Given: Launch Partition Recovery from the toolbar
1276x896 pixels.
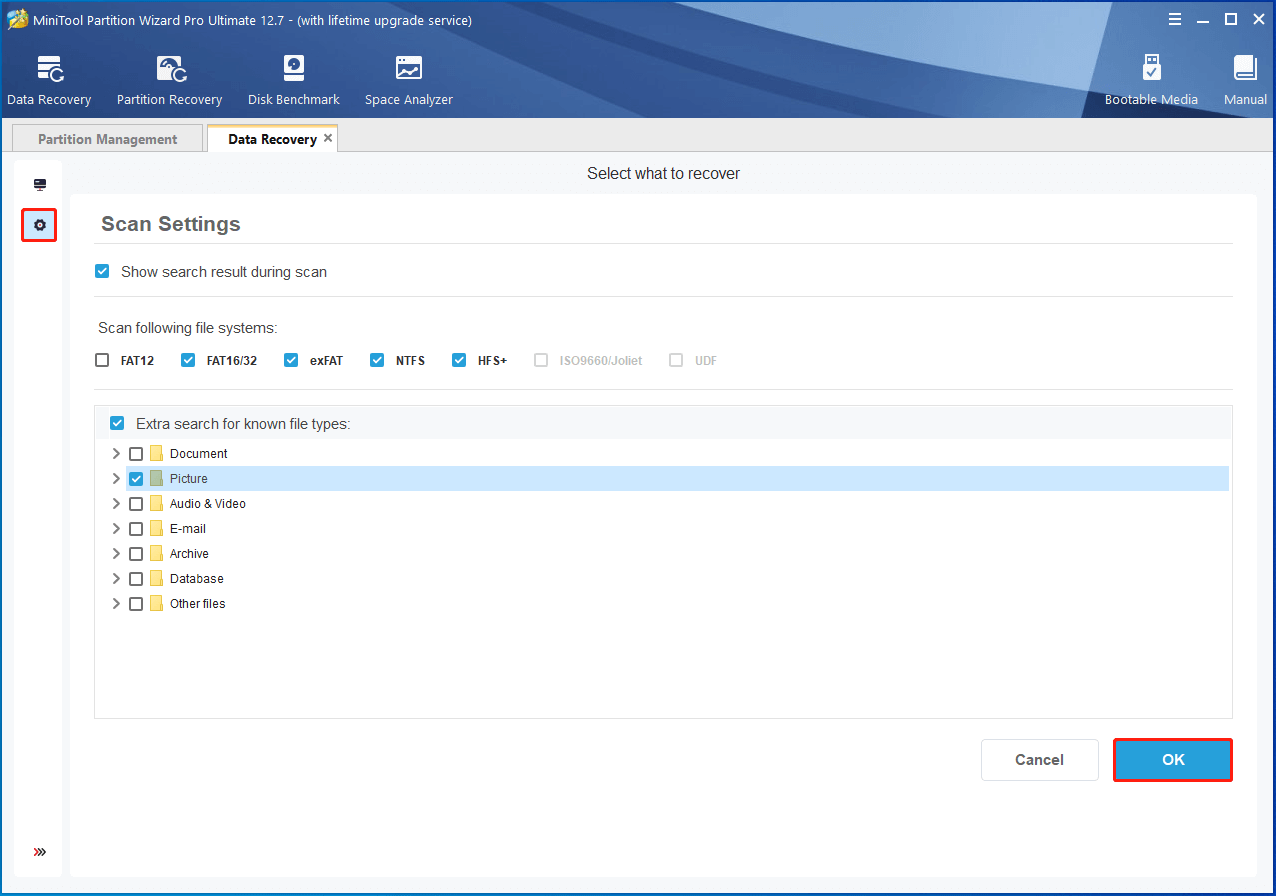Looking at the screenshot, I should click(169, 81).
